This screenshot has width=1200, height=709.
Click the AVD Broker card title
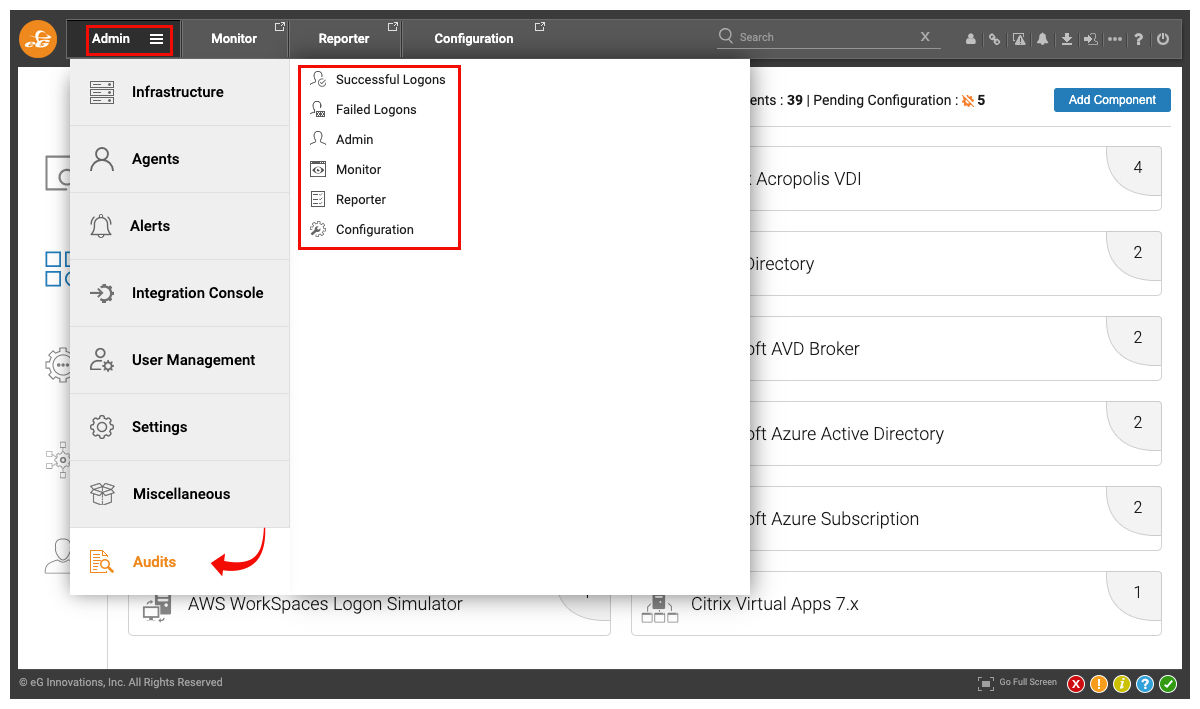point(803,349)
